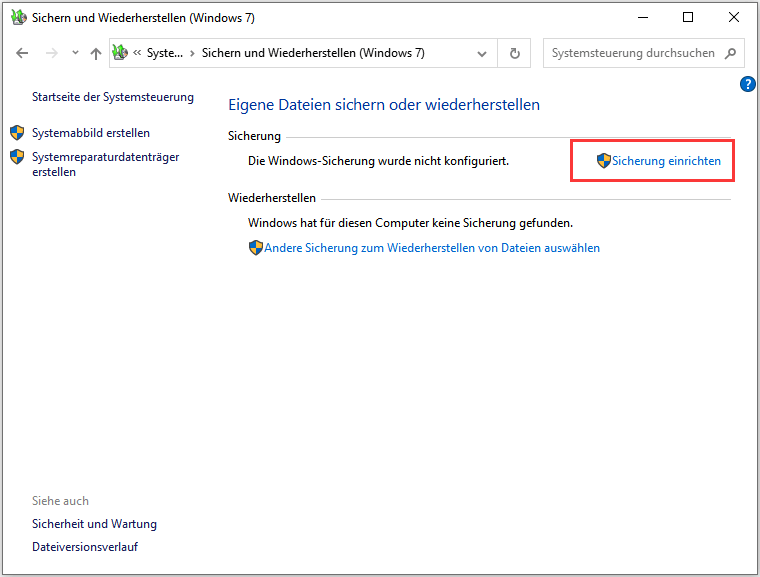This screenshot has height=577, width=760.
Task: Select Andere Sicherung zum Wiederherstellen von Dateien auswählen
Action: click(x=432, y=248)
